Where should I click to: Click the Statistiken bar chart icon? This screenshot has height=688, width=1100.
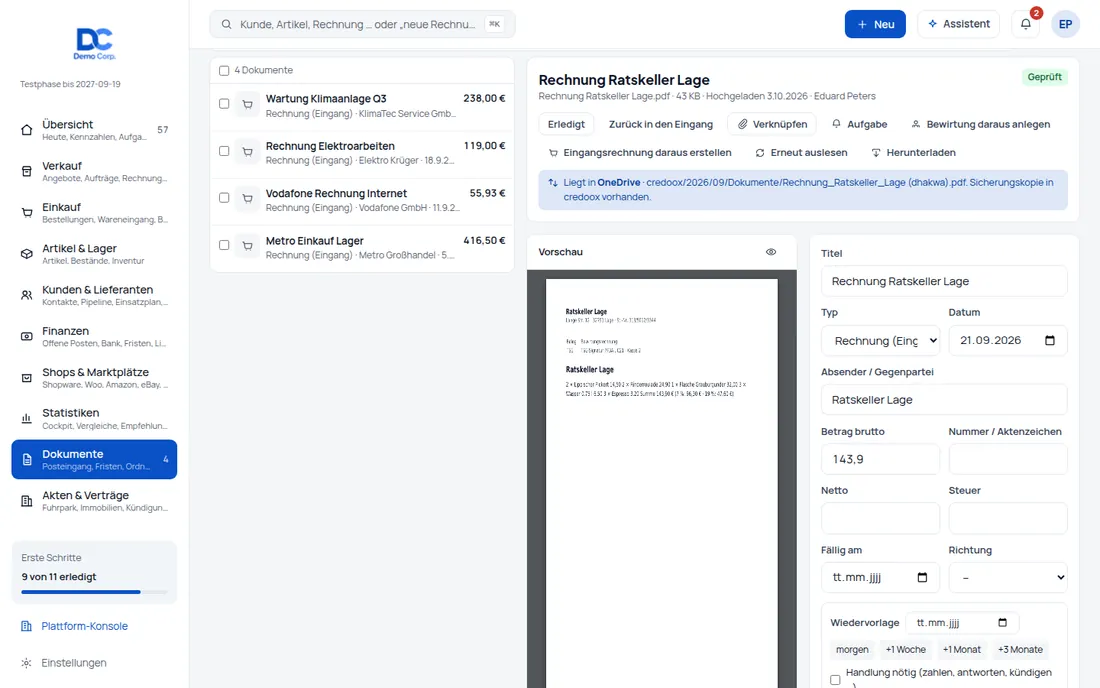pyautogui.click(x=27, y=419)
